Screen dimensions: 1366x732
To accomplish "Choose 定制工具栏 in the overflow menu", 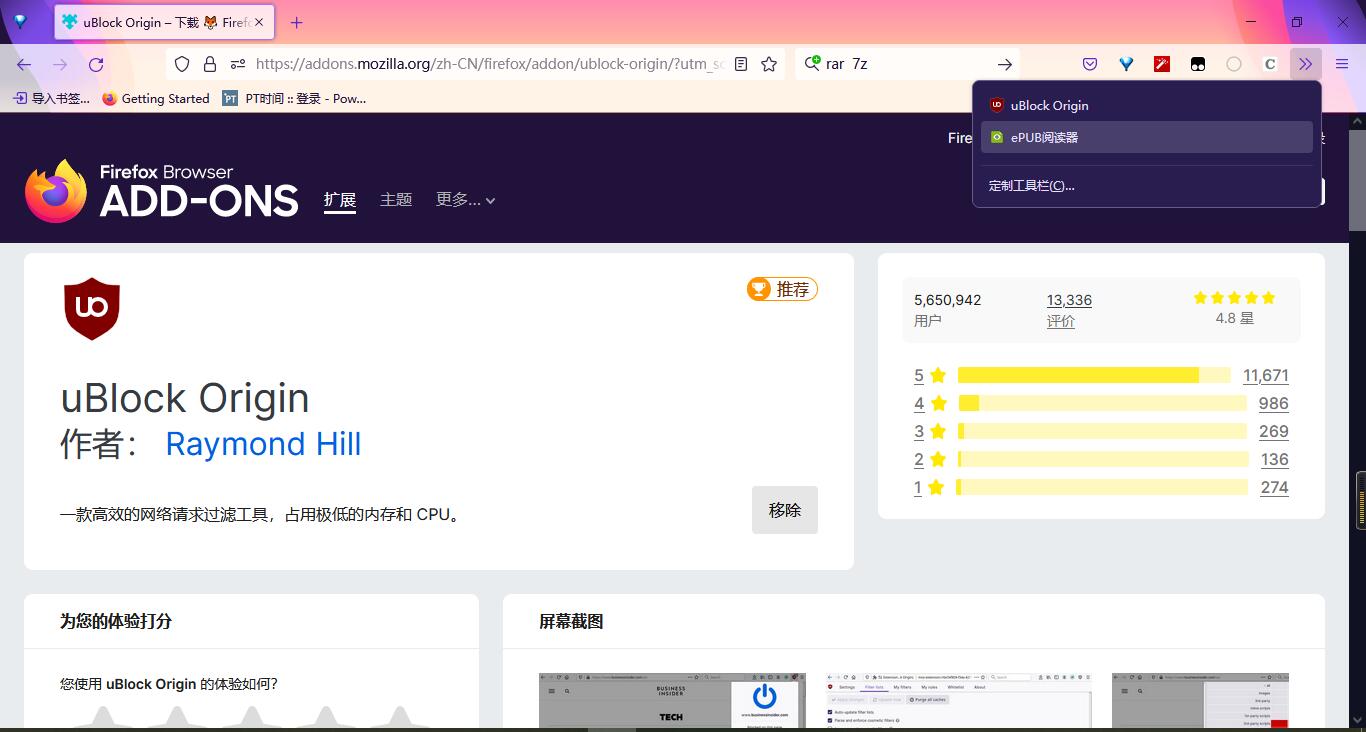I will [x=1032, y=185].
